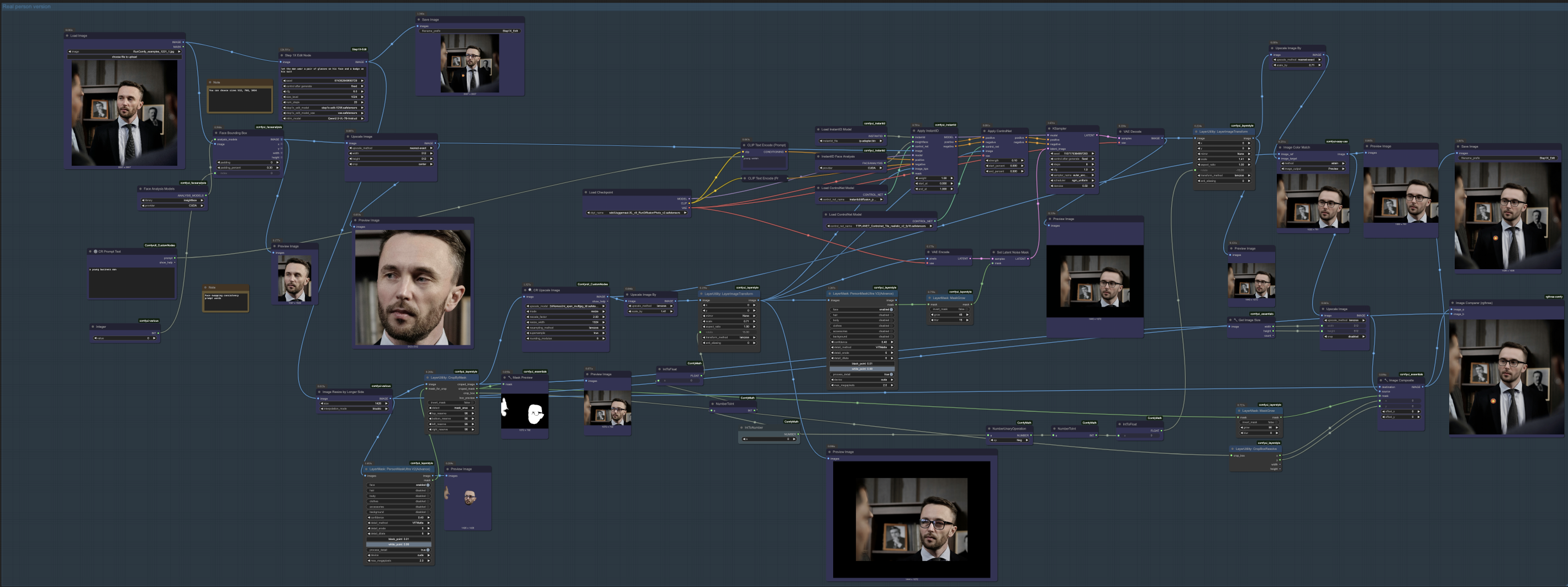Click the wrench icon on Mask Preview node
This screenshot has width=1568, height=587.
click(509, 378)
